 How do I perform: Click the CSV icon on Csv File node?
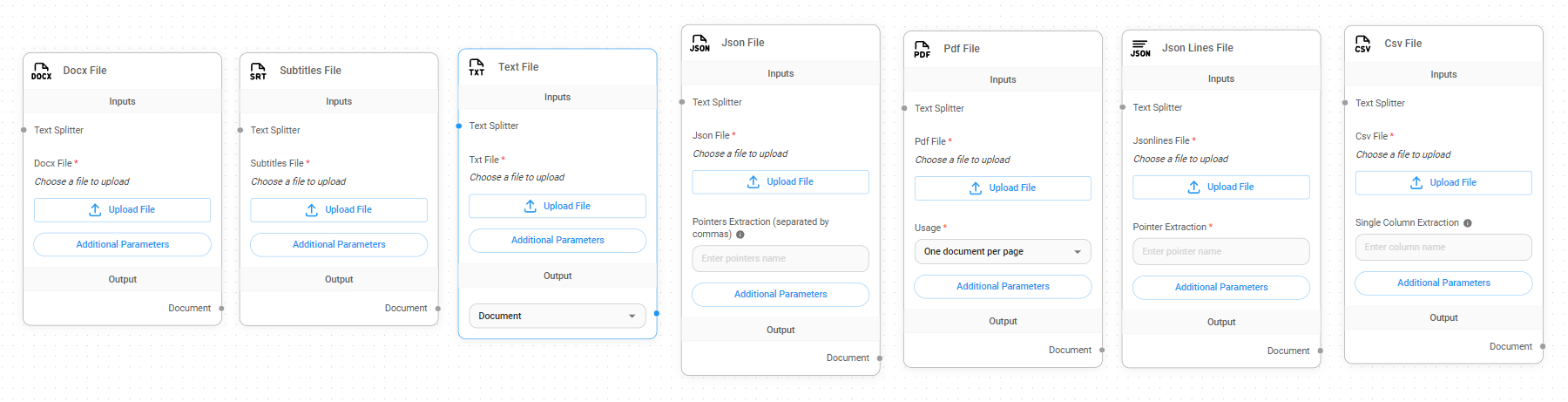click(1363, 44)
